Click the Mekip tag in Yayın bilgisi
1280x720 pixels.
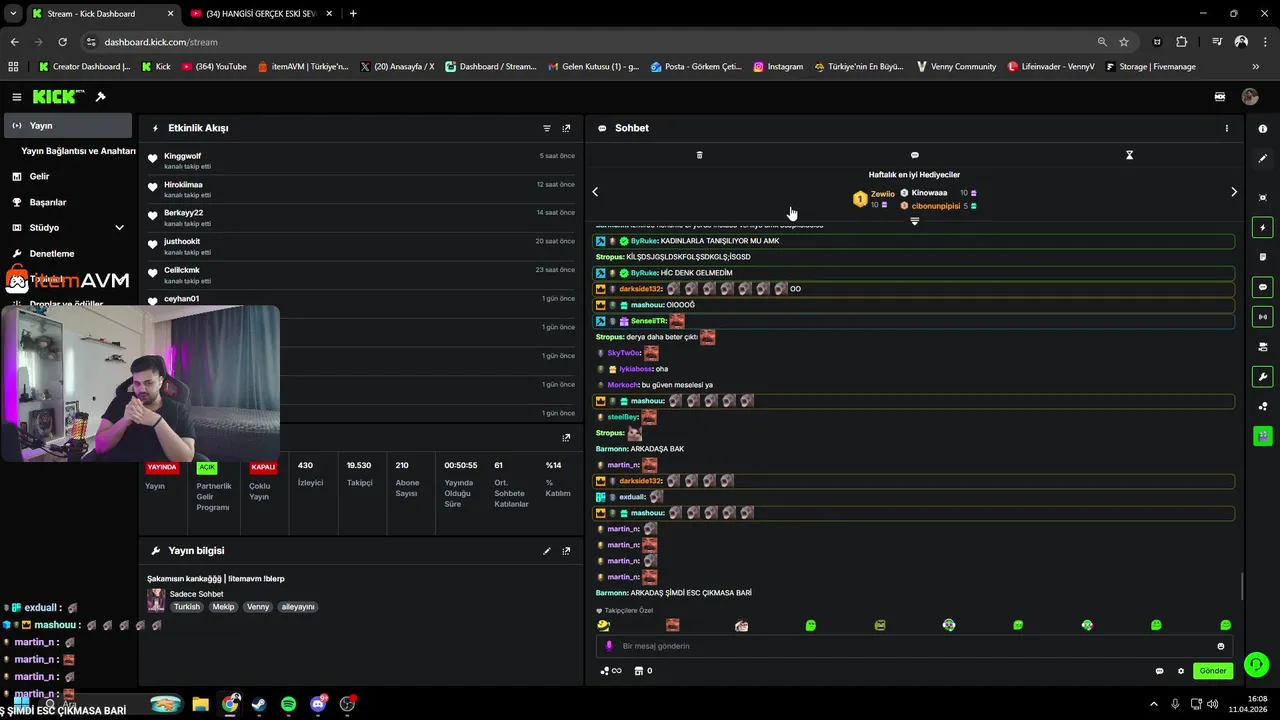(x=223, y=607)
